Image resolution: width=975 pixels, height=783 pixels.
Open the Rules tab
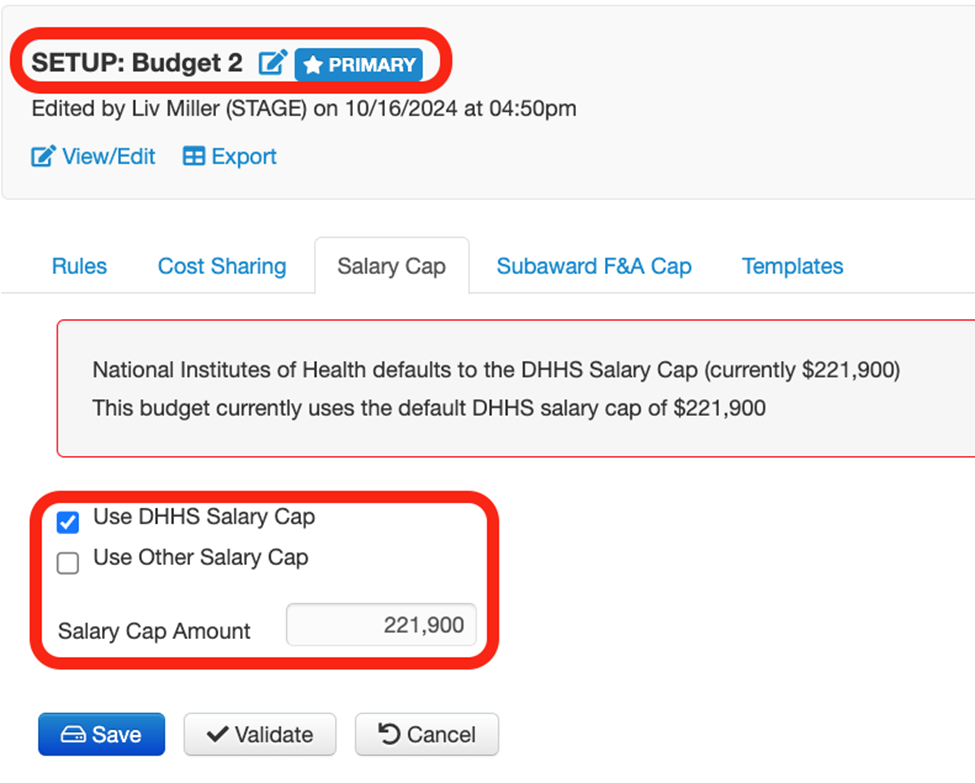[x=79, y=267]
